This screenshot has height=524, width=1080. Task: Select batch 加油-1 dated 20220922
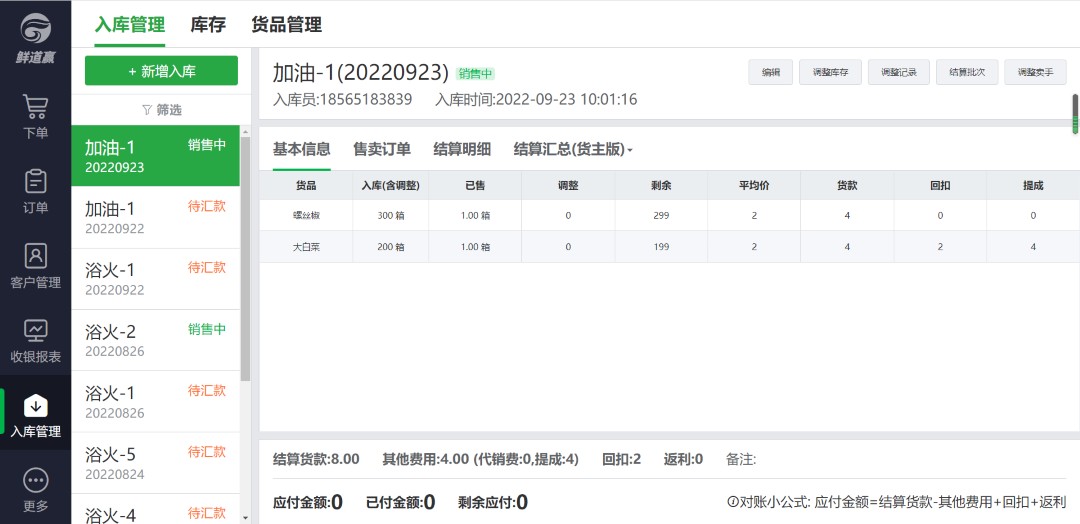(x=156, y=218)
